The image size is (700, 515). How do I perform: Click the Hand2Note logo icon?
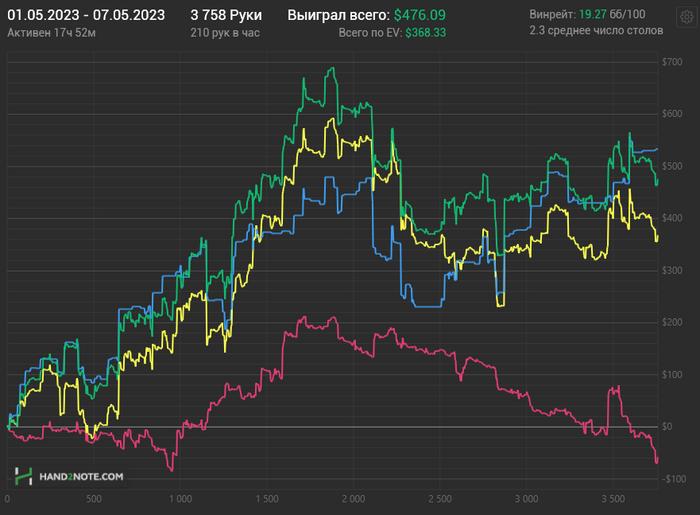click(23, 476)
